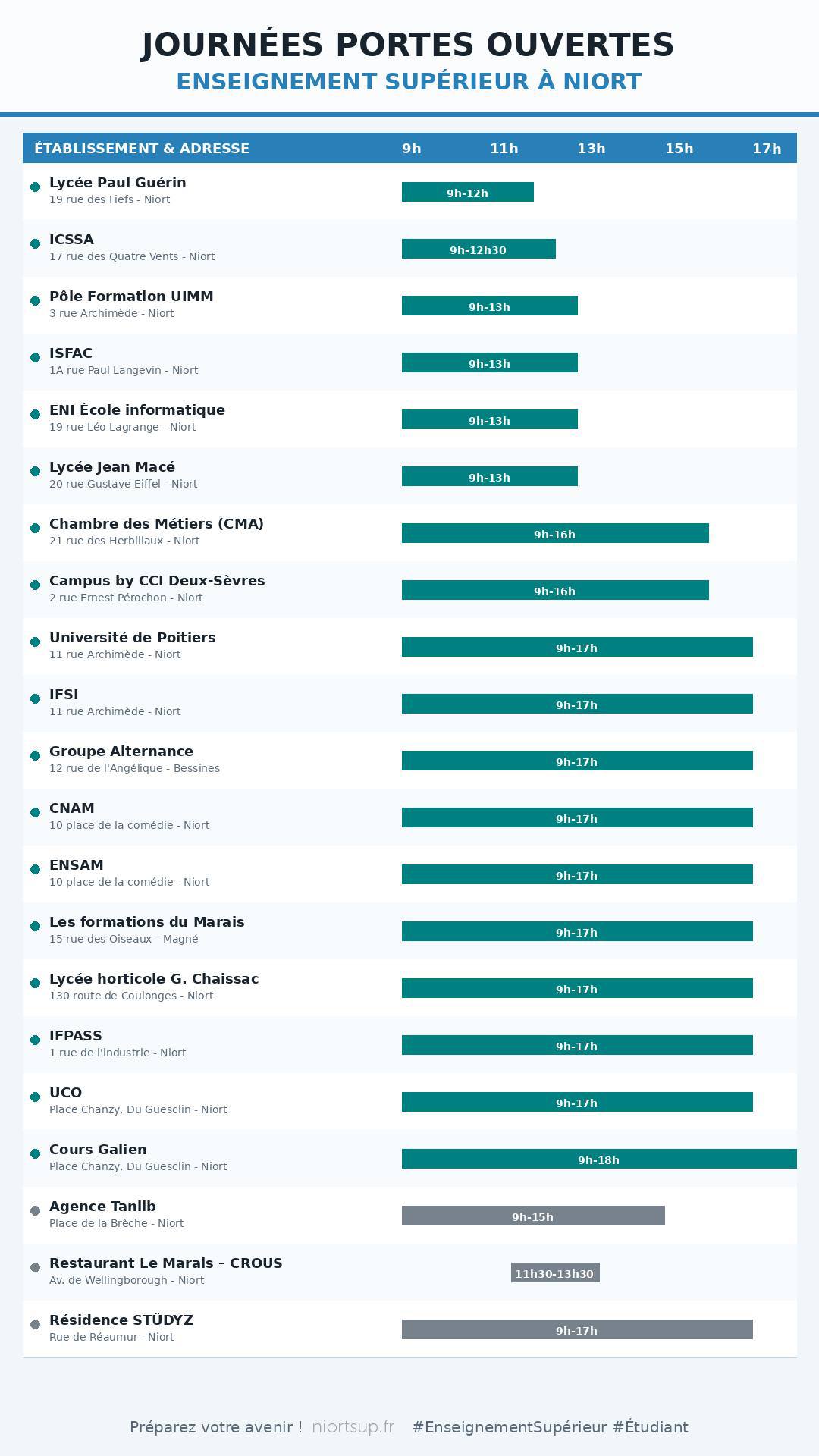Select the 11h time column header

click(x=504, y=149)
